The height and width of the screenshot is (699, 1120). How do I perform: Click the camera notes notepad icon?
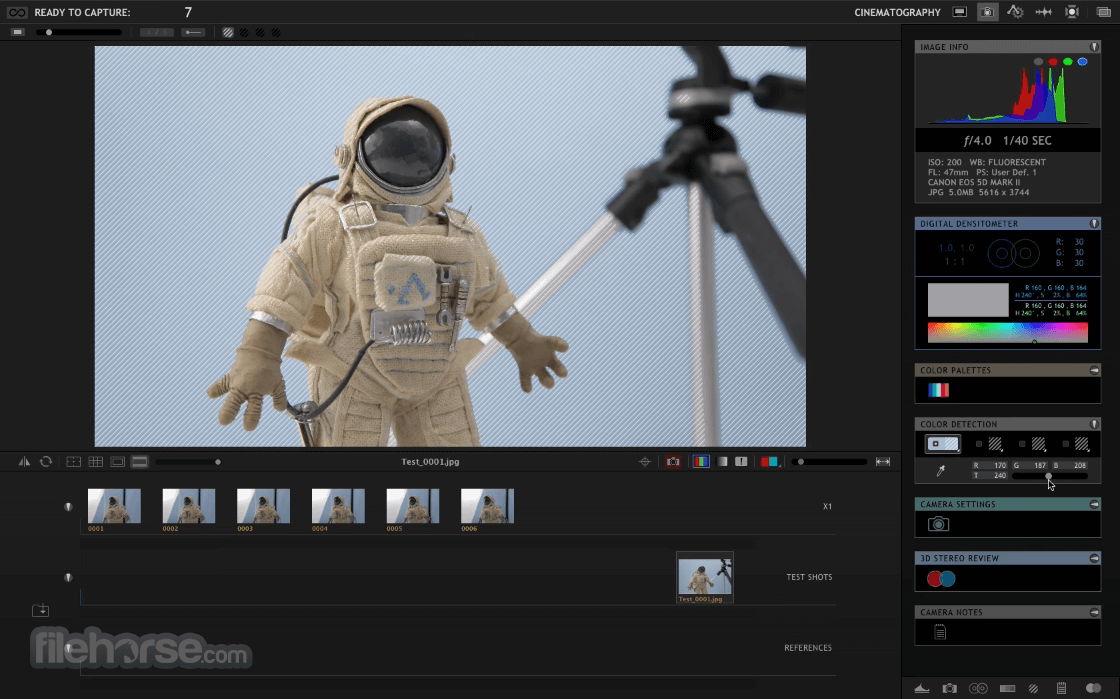[x=941, y=631]
